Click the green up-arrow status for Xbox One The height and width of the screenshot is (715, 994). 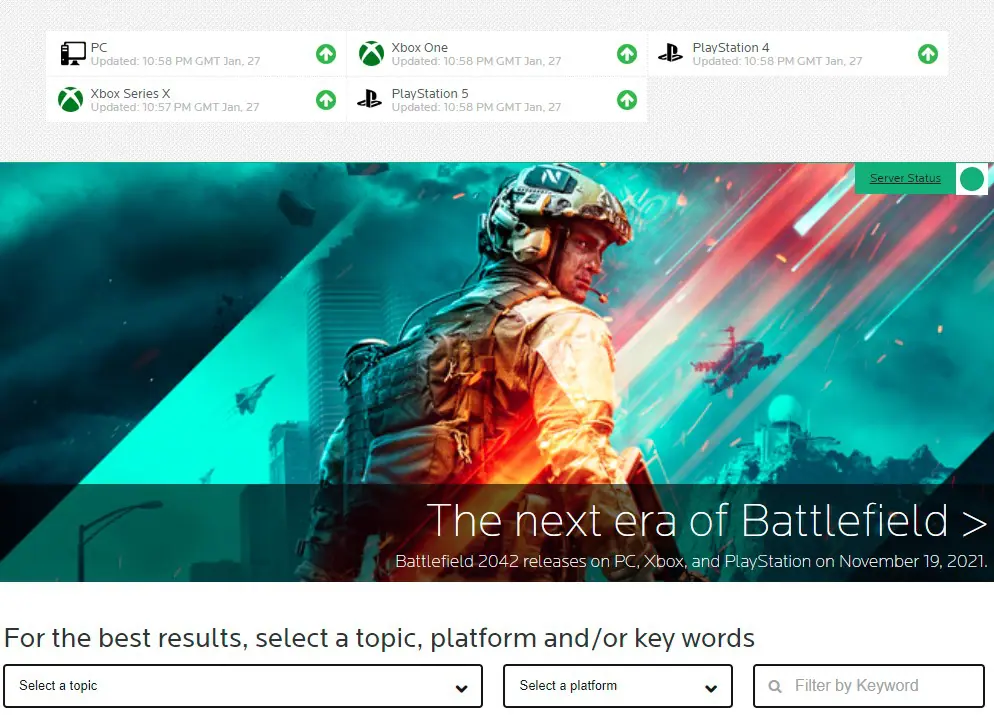(x=627, y=54)
